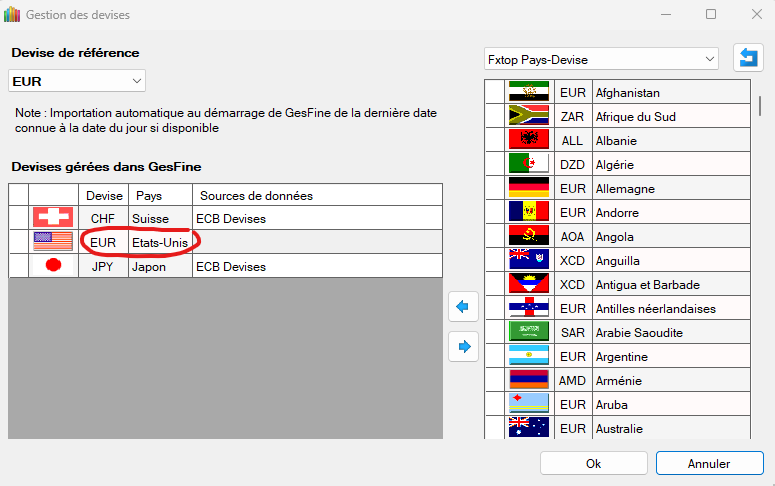Click the right arrow remove-currency button
The image size is (775, 486).
tap(463, 346)
